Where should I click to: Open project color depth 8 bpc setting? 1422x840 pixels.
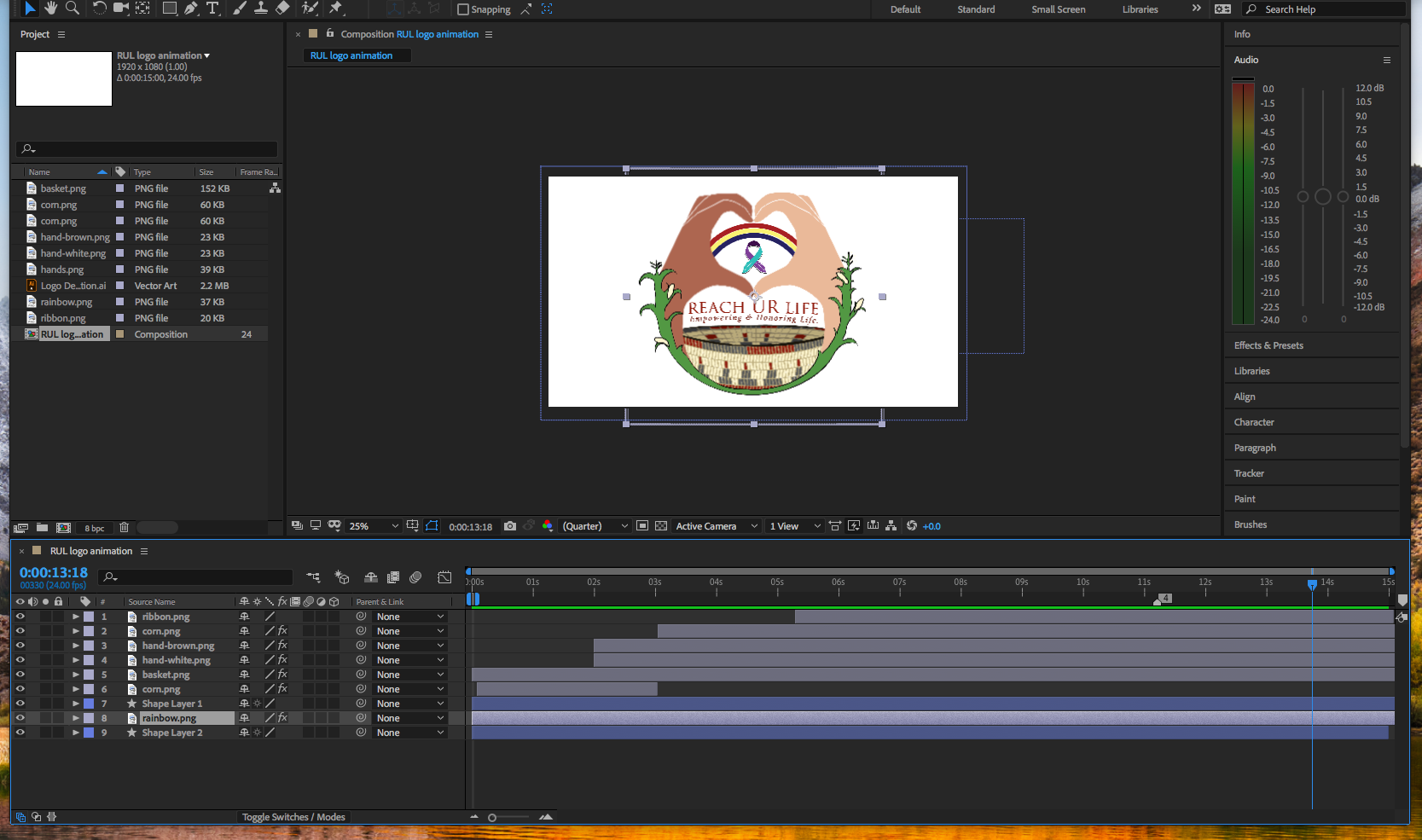[95, 528]
